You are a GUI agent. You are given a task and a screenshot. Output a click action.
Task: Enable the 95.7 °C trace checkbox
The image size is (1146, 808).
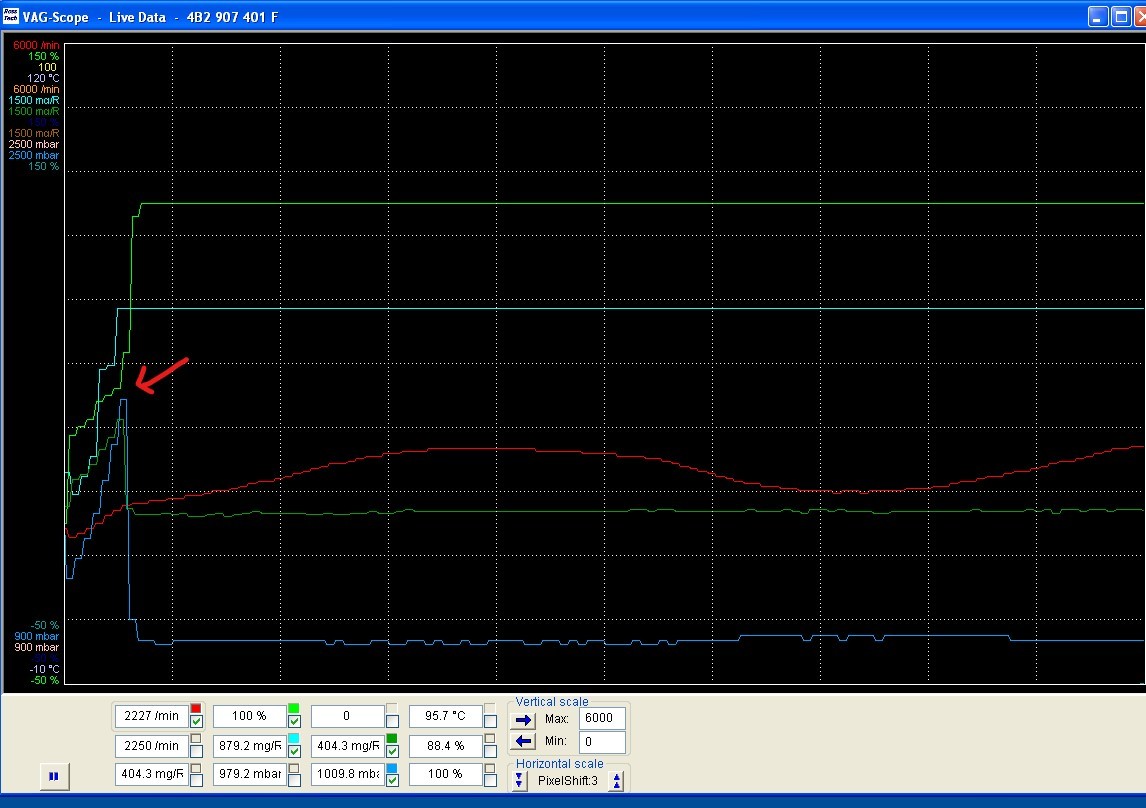[490, 722]
